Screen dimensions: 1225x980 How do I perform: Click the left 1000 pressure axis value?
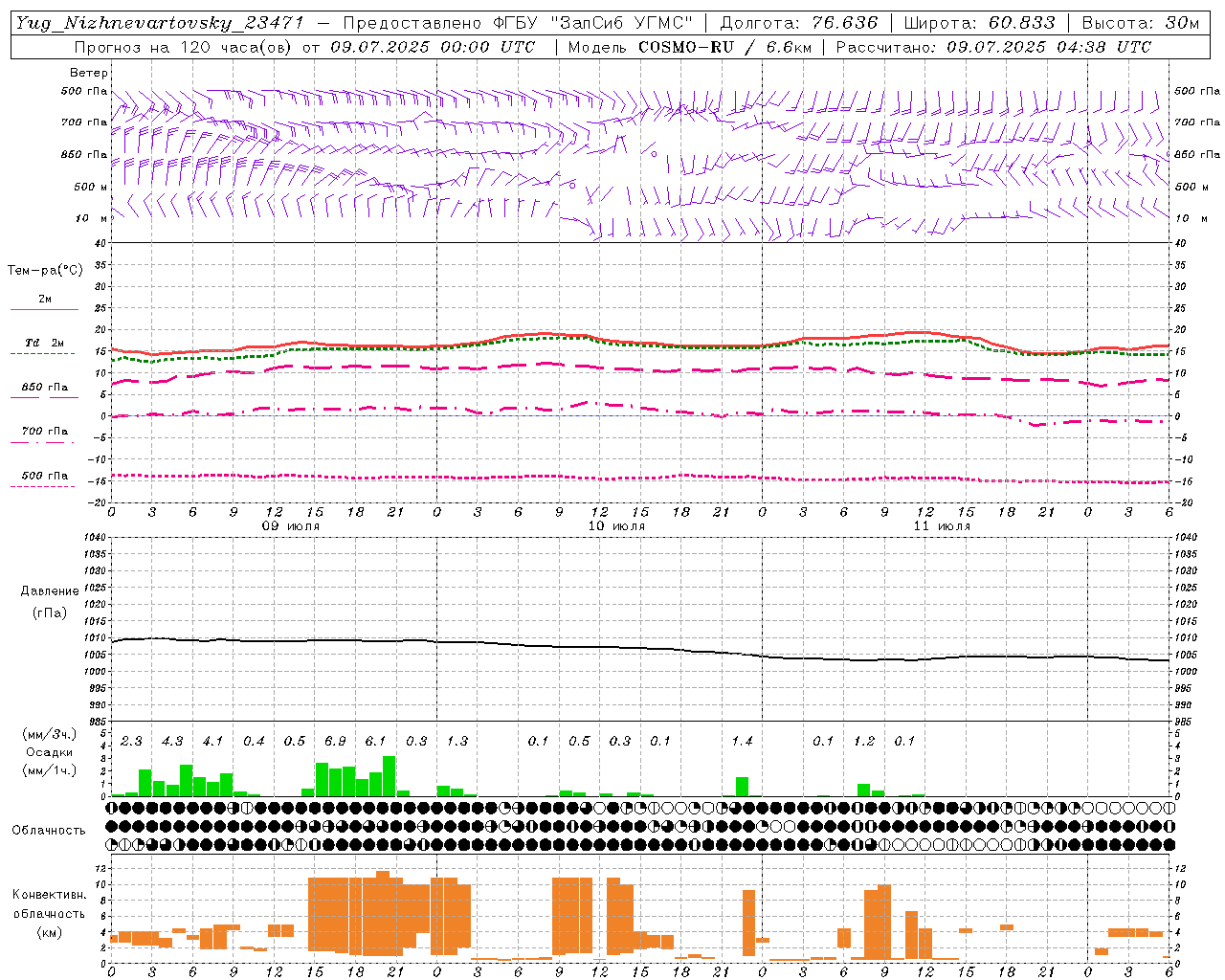click(x=96, y=672)
